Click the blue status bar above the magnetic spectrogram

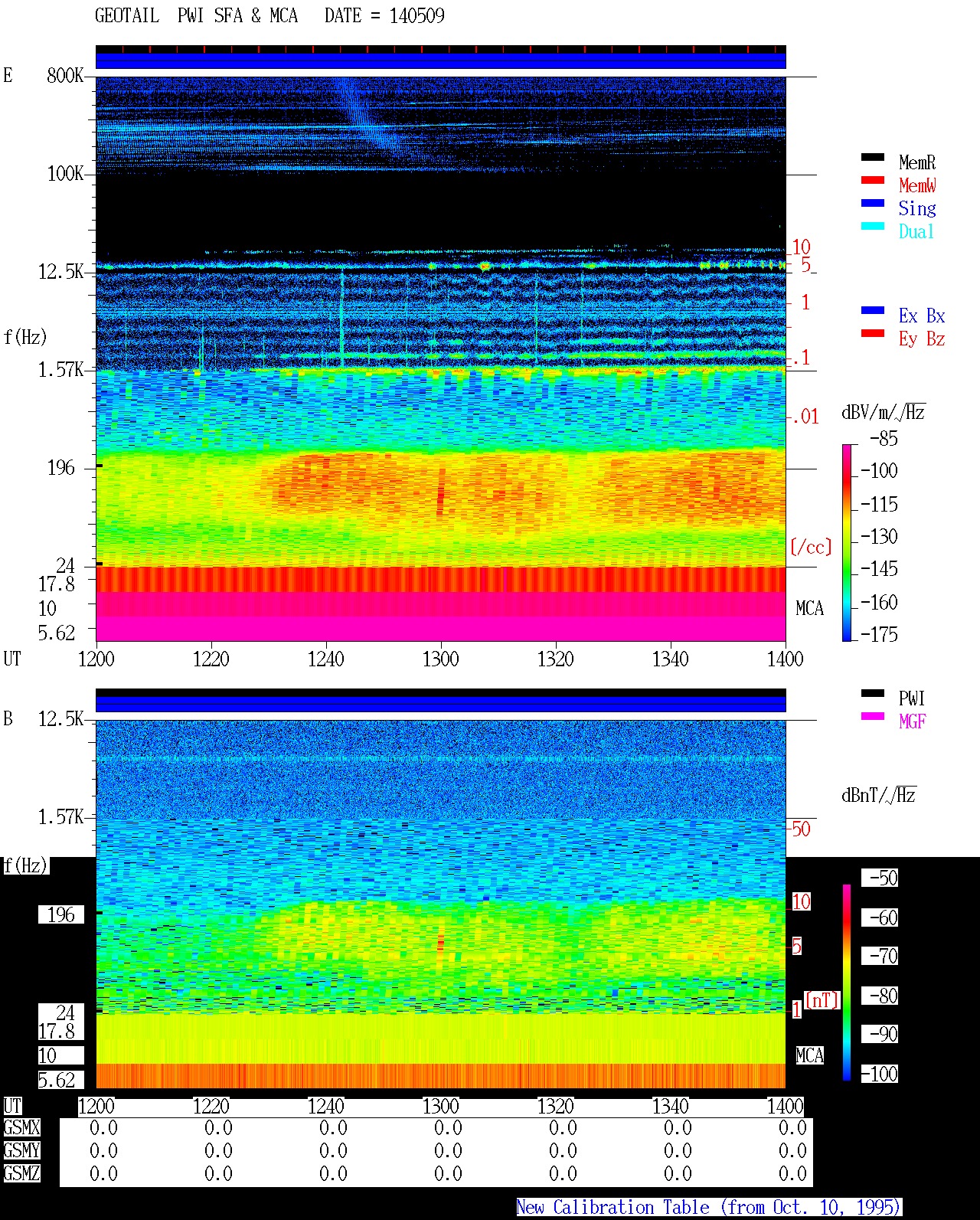click(441, 704)
